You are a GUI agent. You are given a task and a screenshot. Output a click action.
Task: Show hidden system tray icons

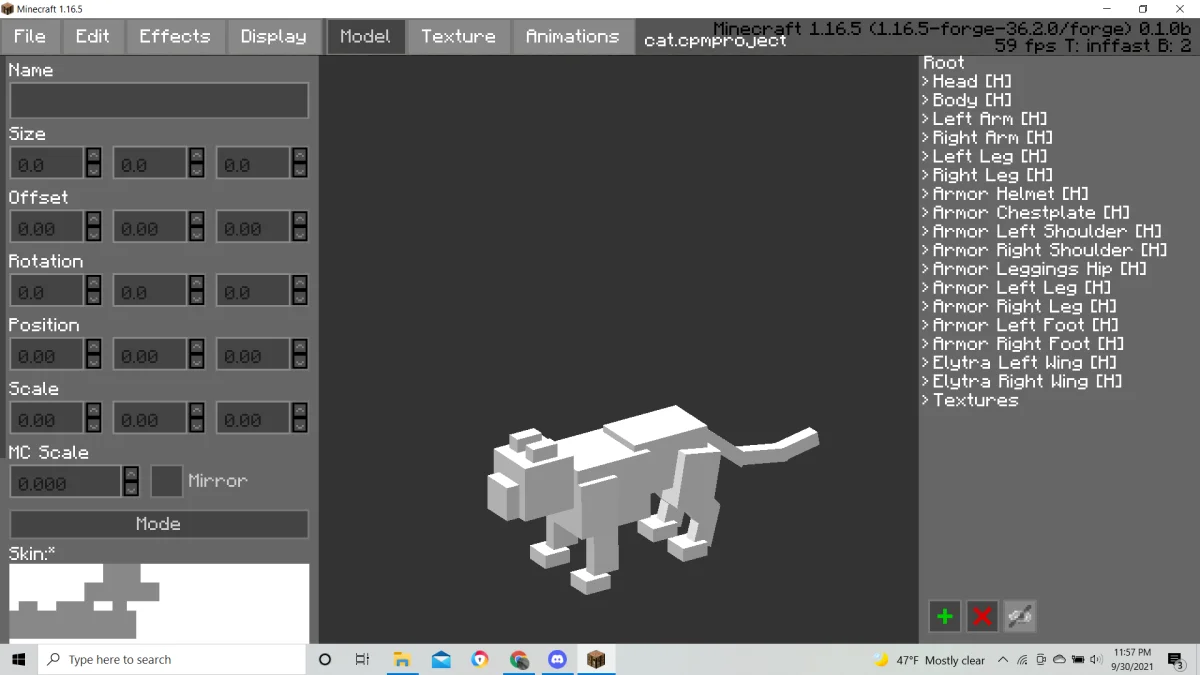(1002, 660)
